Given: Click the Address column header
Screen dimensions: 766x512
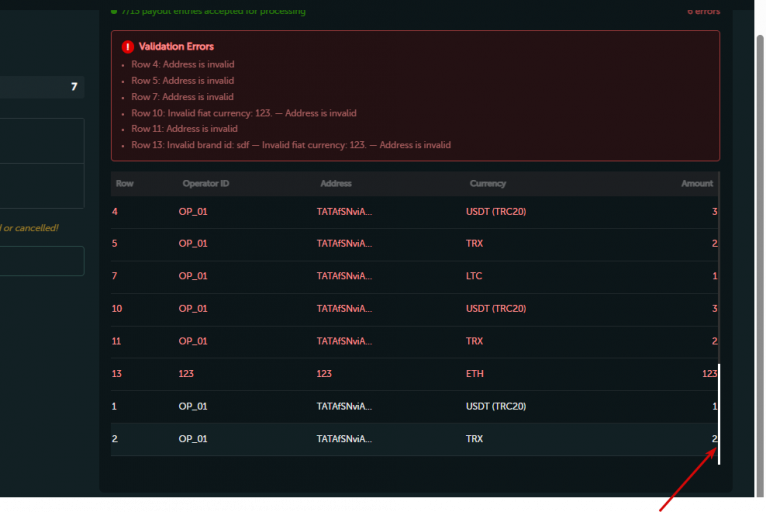Looking at the screenshot, I should (x=336, y=184).
